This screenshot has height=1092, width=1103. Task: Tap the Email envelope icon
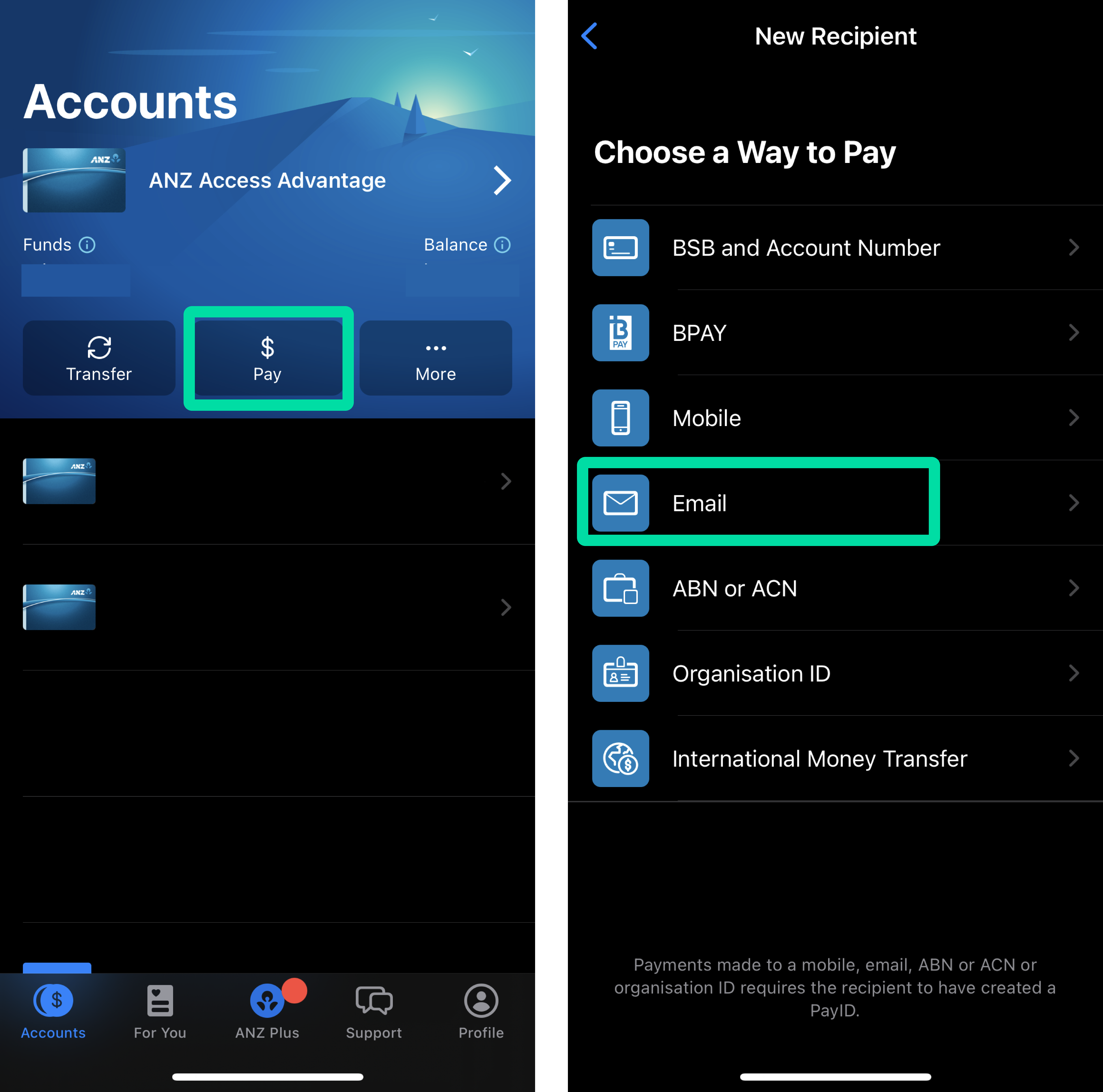(620, 503)
